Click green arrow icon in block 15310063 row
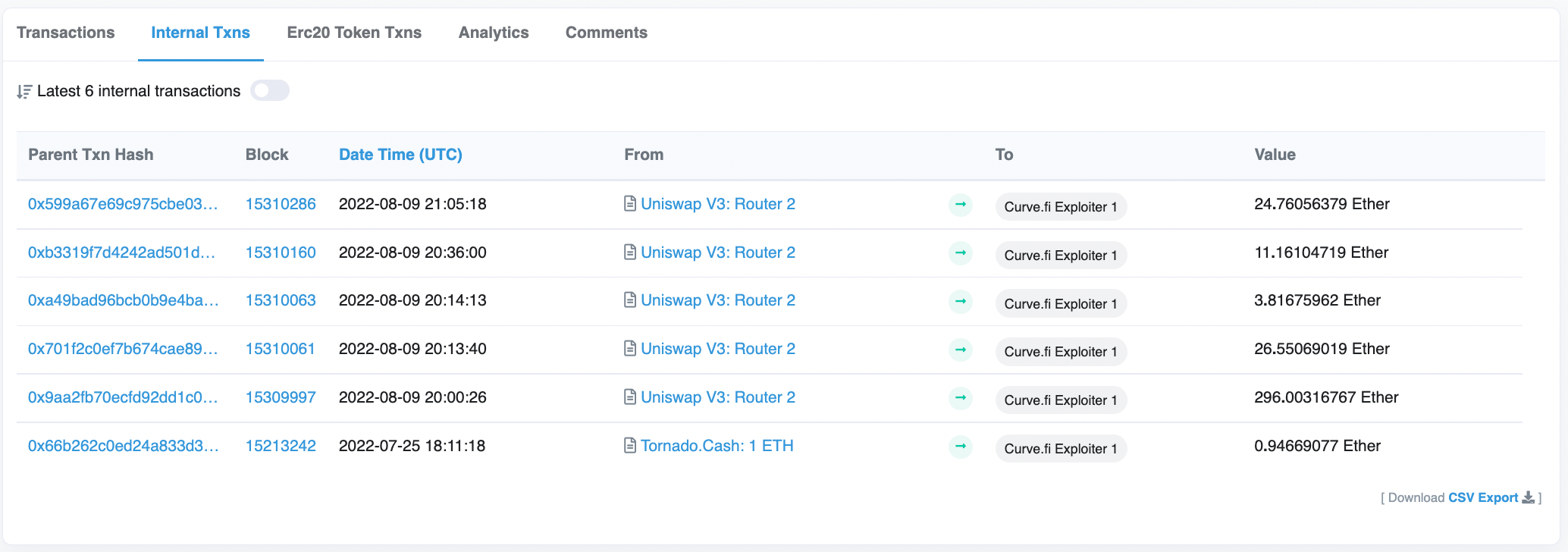This screenshot has width=1568, height=552. click(961, 301)
